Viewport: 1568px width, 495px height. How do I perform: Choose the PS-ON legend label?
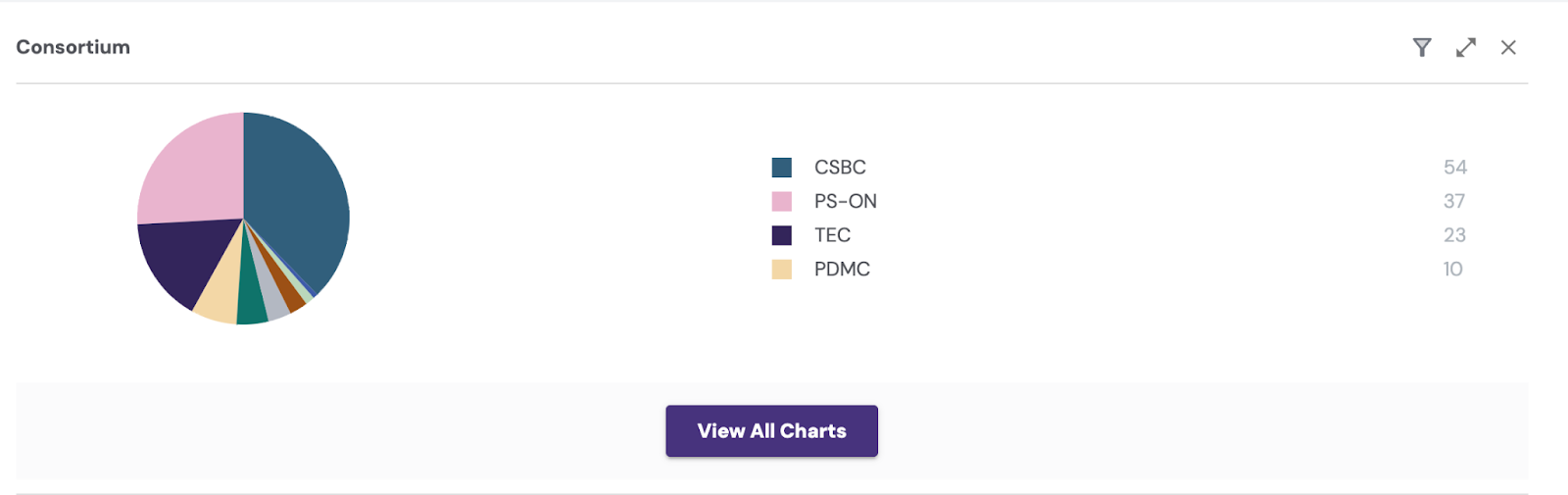[845, 202]
